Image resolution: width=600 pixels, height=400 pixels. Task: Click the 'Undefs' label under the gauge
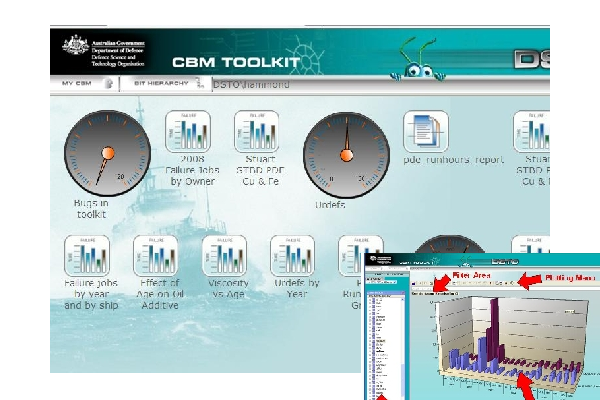pos(330,205)
